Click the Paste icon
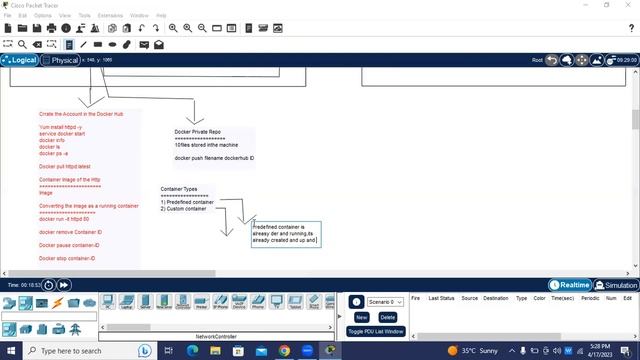640x360 pixels. coord(127,28)
